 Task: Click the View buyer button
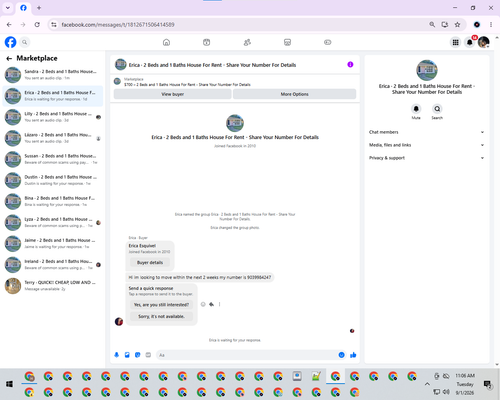[x=173, y=94]
